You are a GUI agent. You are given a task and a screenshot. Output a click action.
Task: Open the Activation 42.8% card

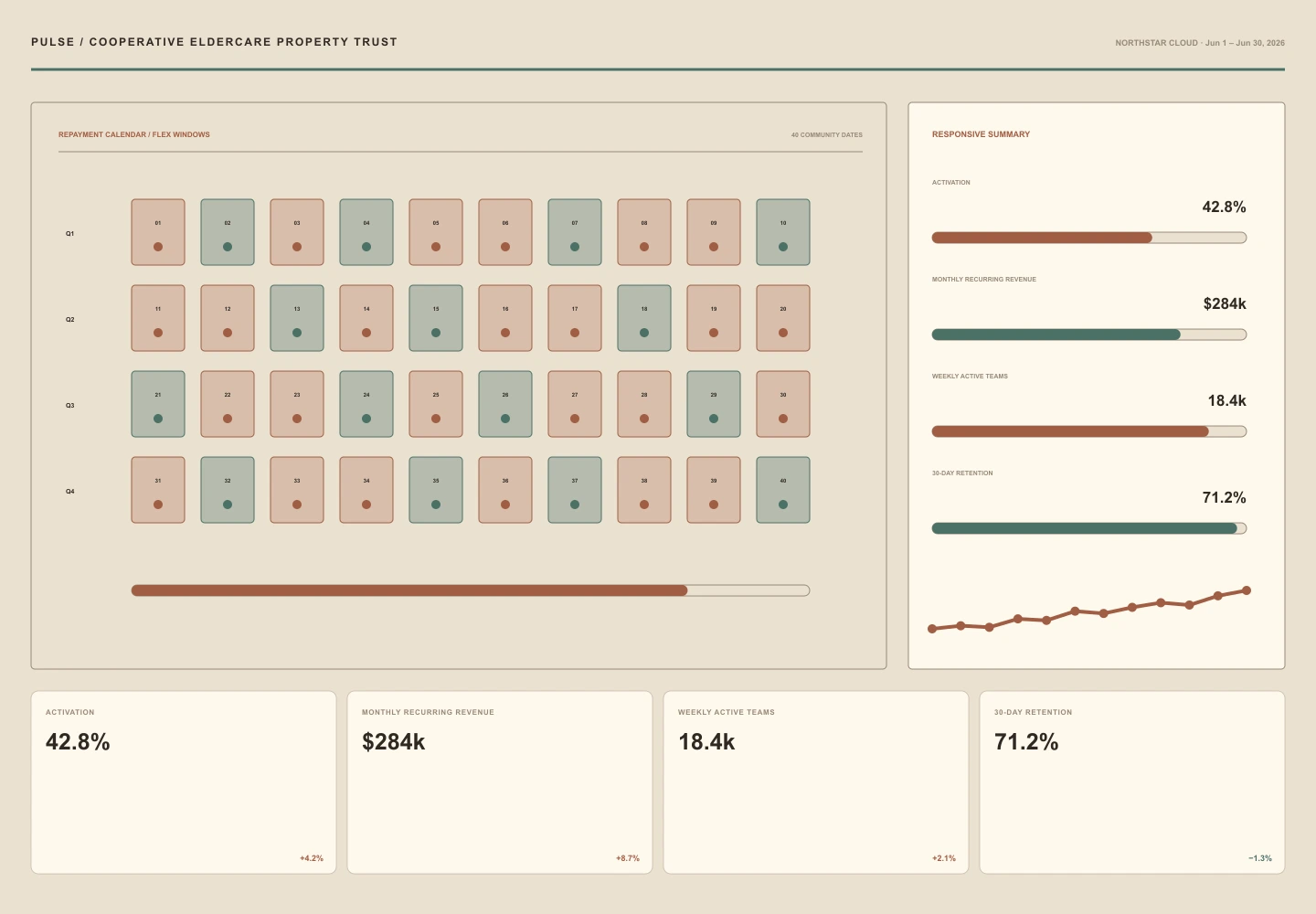184,782
